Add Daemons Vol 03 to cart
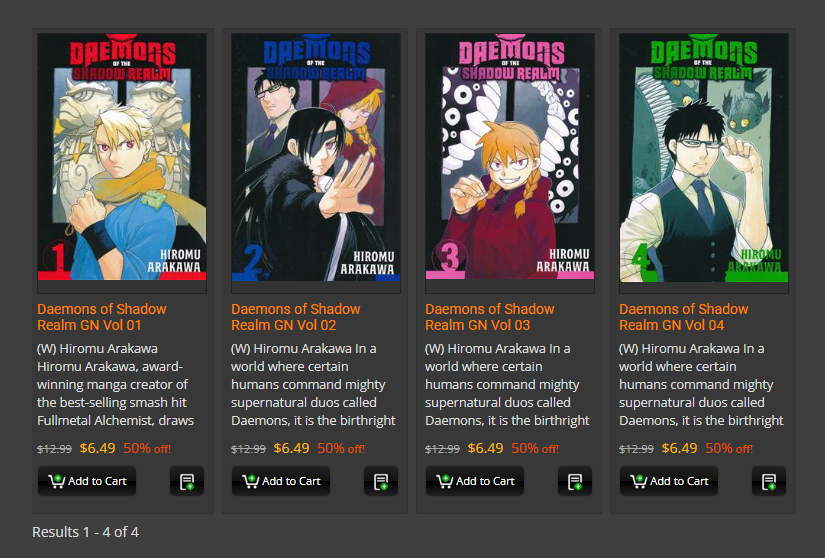 [475, 481]
